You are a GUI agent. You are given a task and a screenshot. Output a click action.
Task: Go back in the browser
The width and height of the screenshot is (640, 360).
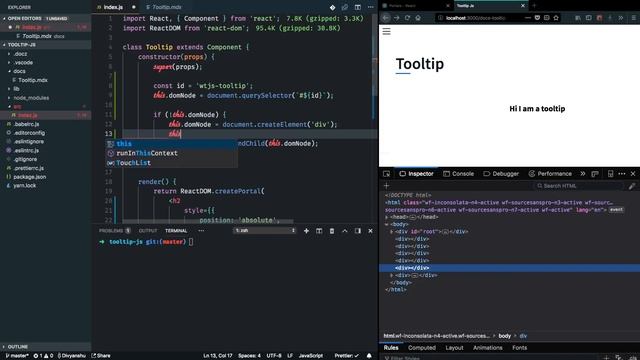tap(386, 18)
